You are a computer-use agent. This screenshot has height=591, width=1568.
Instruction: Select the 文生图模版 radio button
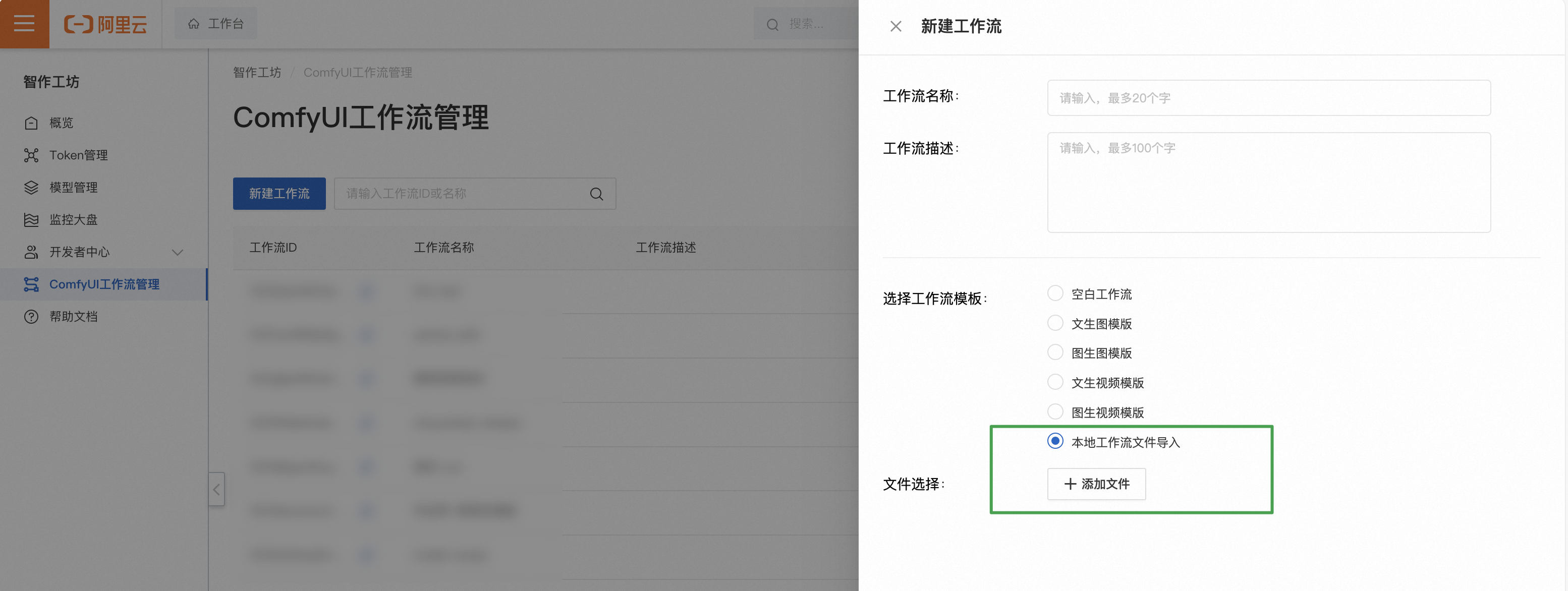tap(1055, 323)
